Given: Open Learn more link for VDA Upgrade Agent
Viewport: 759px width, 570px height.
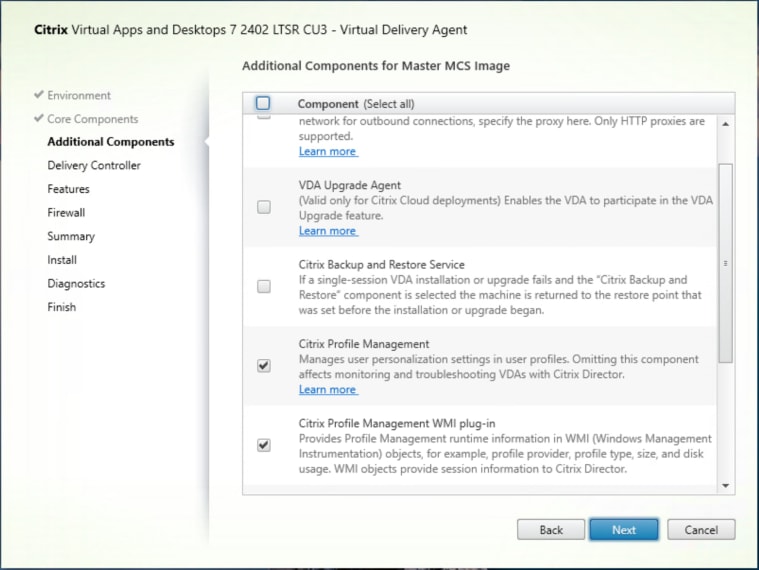Looking at the screenshot, I should [x=328, y=231].
